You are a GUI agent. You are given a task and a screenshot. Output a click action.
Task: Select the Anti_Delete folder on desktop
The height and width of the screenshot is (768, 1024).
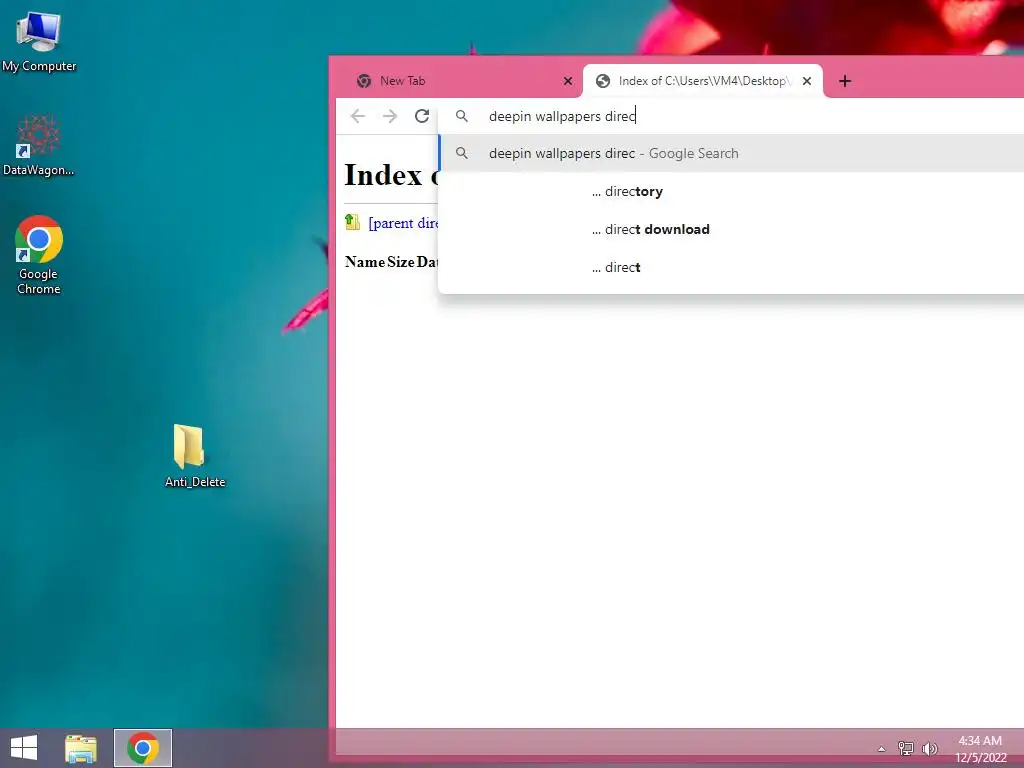point(195,455)
